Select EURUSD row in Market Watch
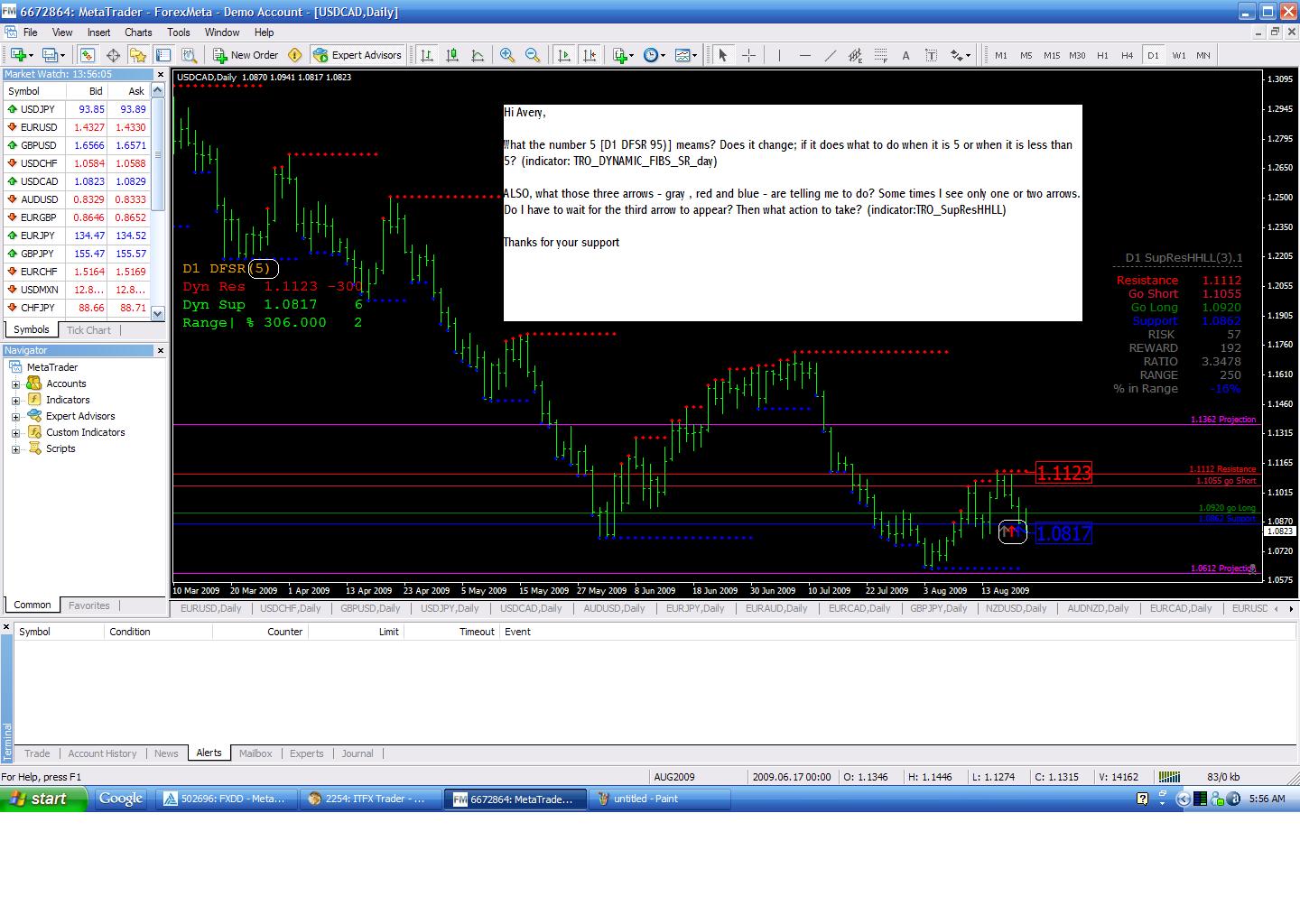This screenshot has width=1300, height=924. point(77,127)
